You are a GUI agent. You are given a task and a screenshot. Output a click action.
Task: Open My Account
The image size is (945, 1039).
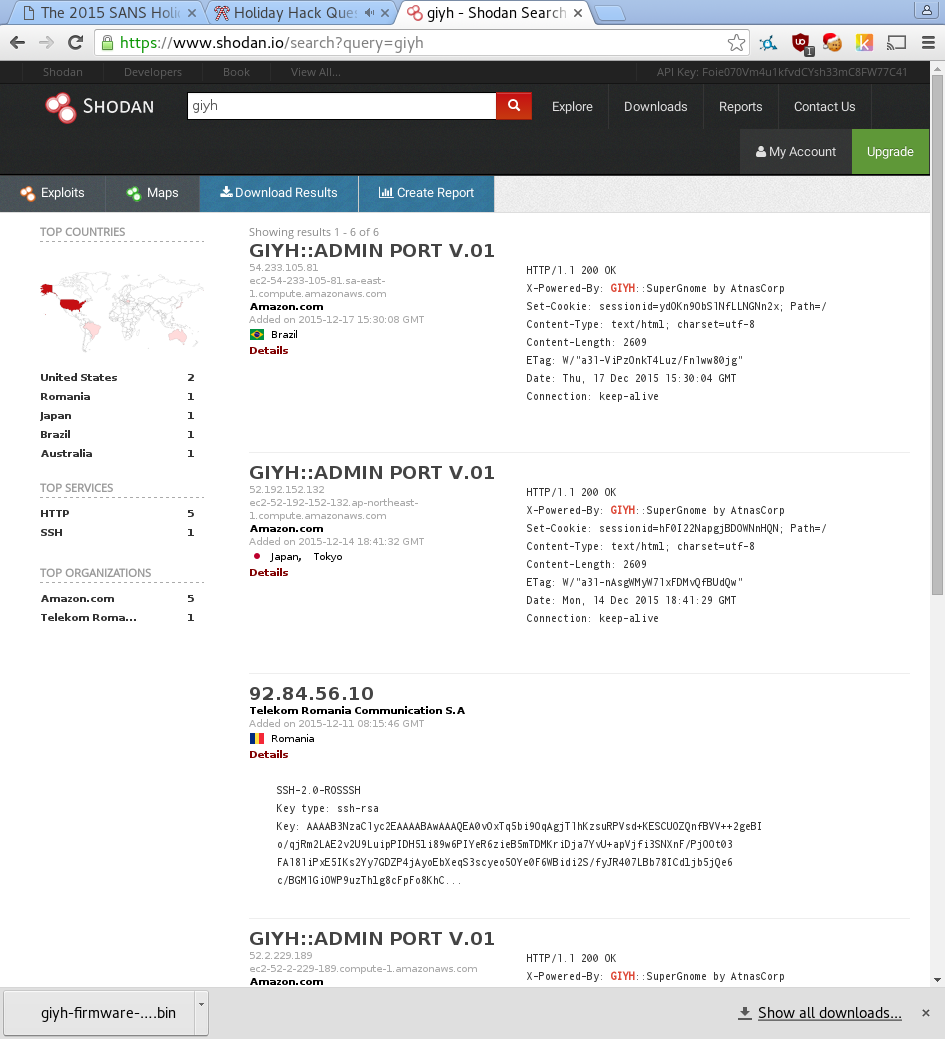tap(796, 152)
